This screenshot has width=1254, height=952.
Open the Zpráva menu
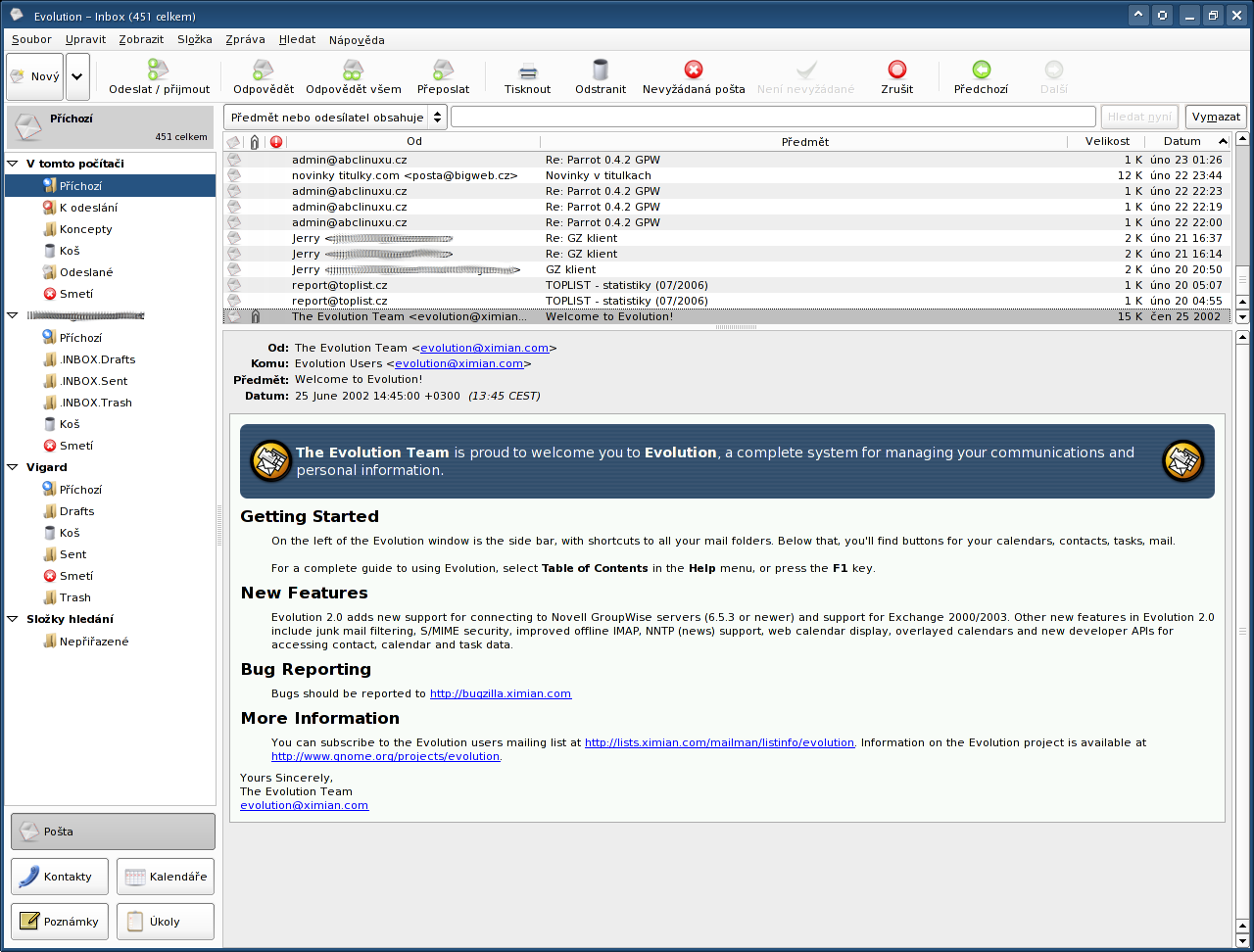(245, 40)
